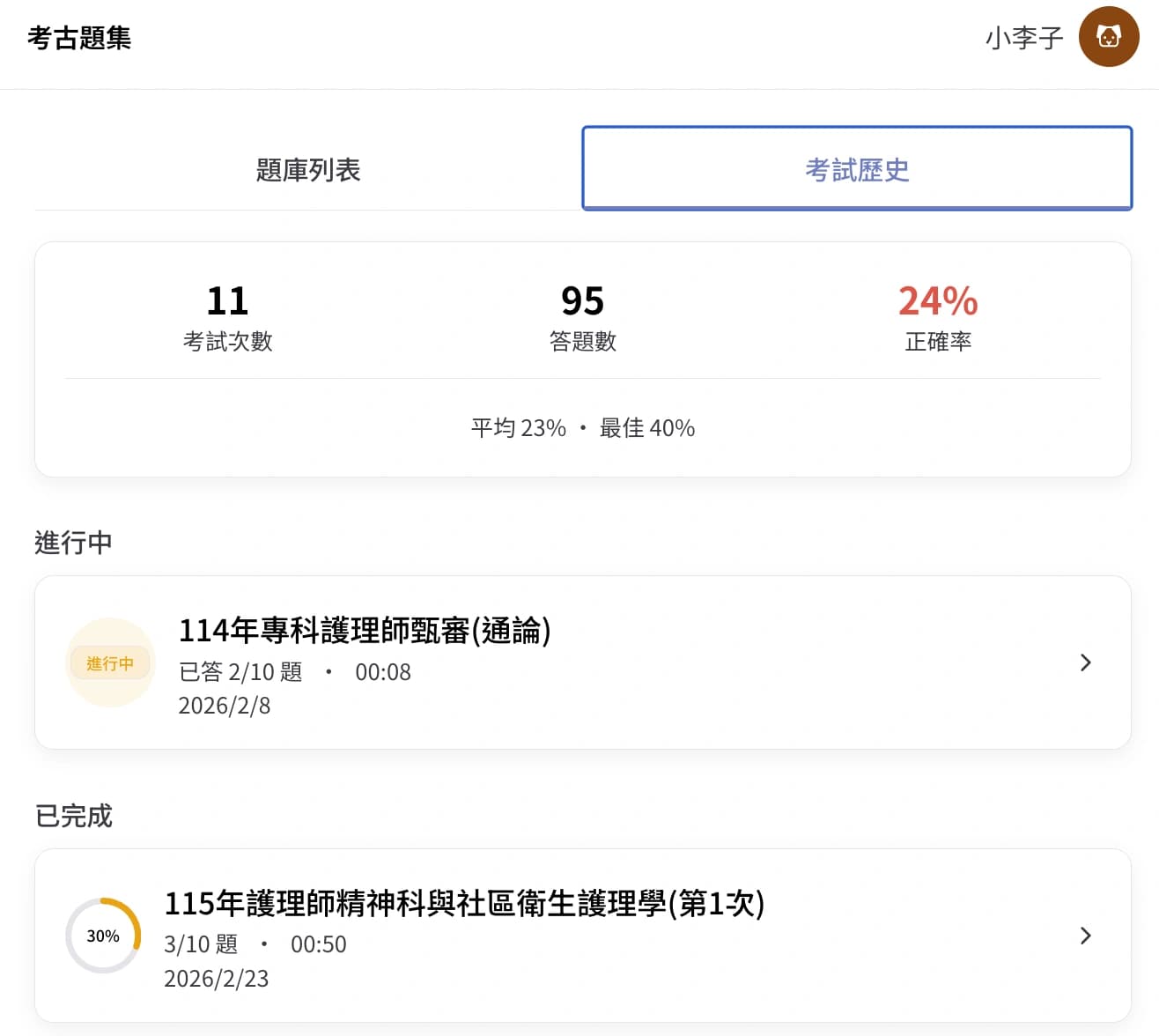Click the 2026/2/8 exam date
Image resolution: width=1159 pixels, height=1036 pixels.
click(x=225, y=706)
